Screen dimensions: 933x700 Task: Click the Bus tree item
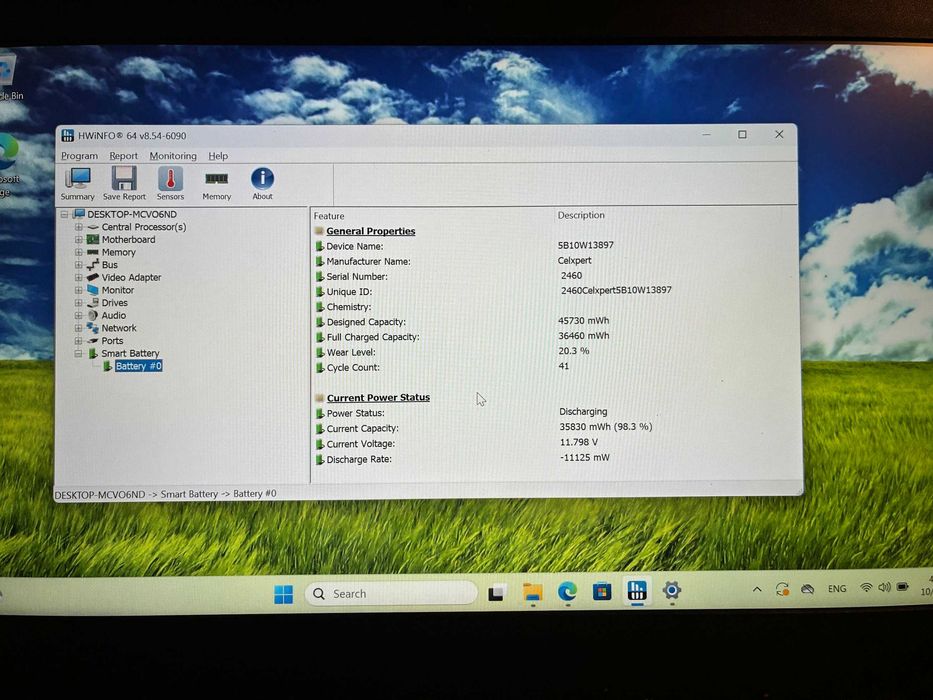pyautogui.click(x=109, y=265)
